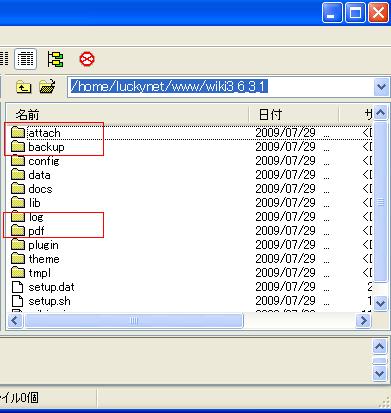Go up to the parent folder
Viewport: 391px width, 413px height.
coord(23,87)
